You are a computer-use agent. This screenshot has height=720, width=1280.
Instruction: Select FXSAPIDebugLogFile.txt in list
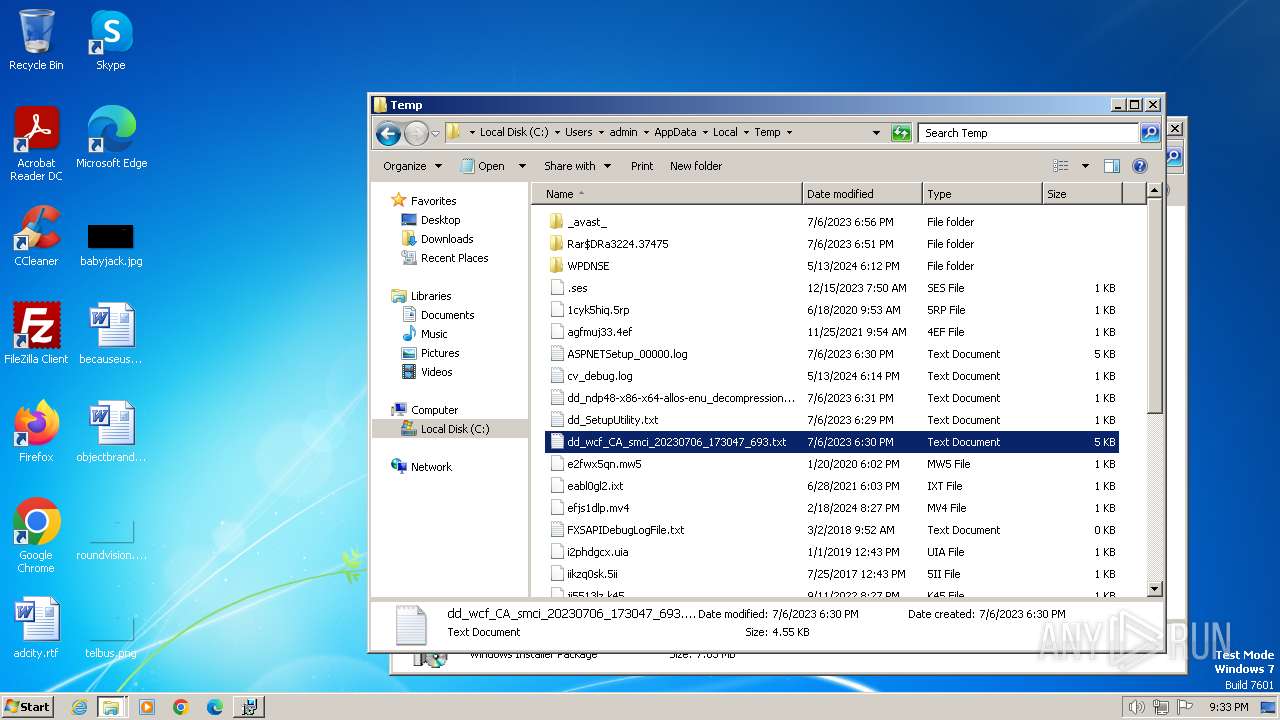[x=832, y=530]
